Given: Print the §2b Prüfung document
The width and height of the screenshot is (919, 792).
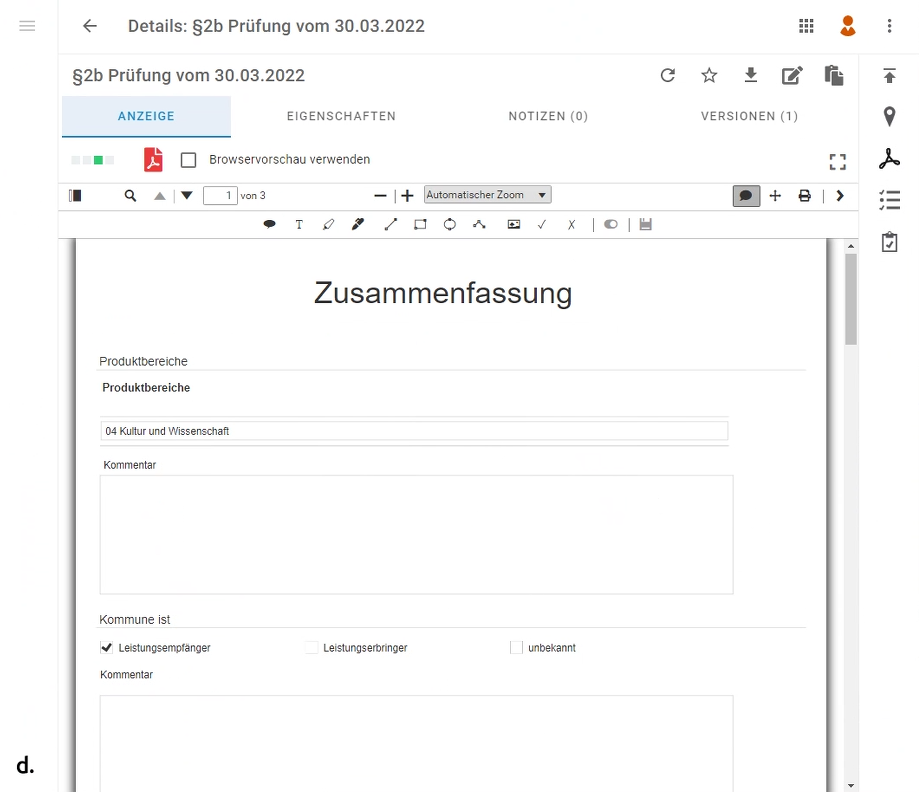Looking at the screenshot, I should pyautogui.click(x=804, y=195).
